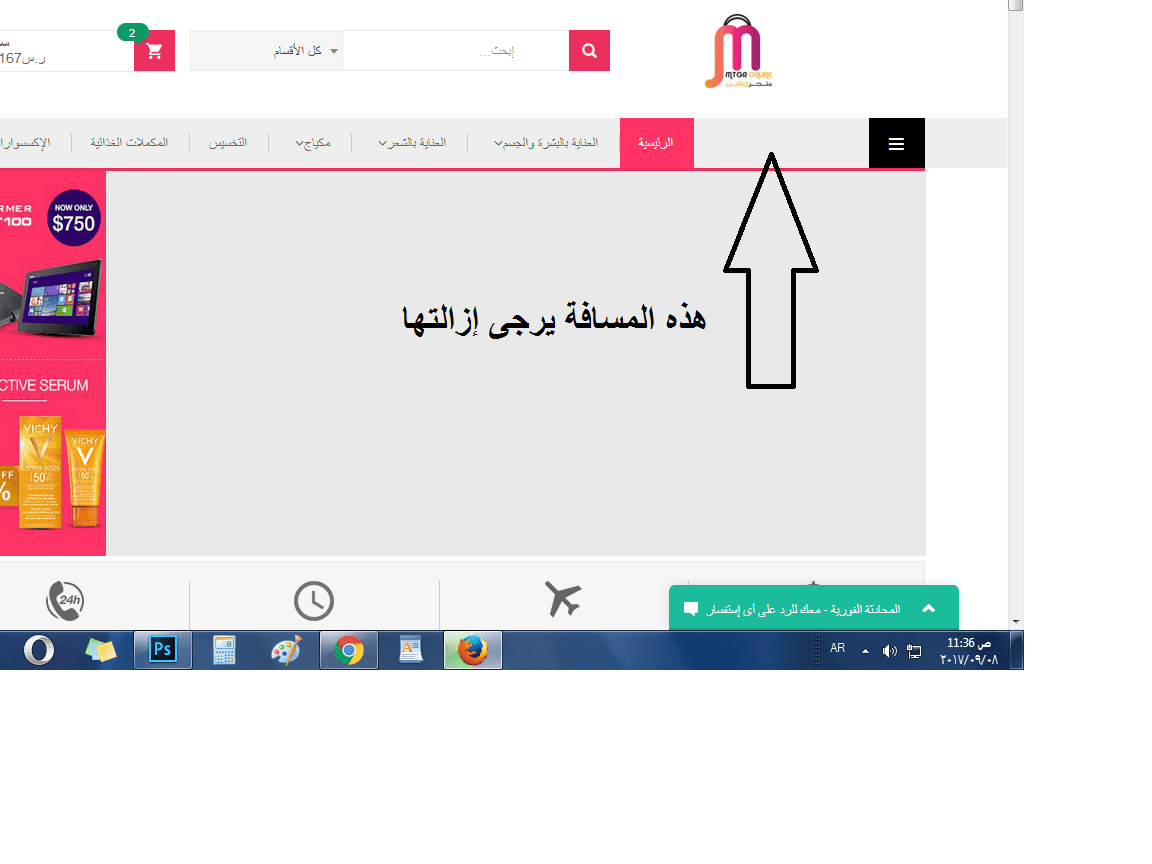Click the vertical scrollbar thumb

(1016, 6)
